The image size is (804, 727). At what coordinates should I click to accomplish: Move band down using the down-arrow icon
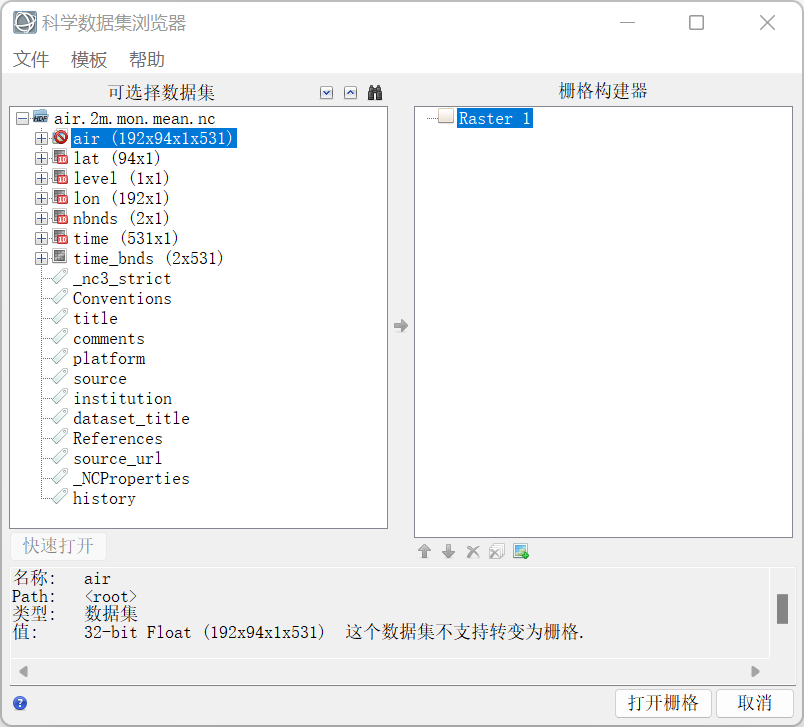[448, 550]
